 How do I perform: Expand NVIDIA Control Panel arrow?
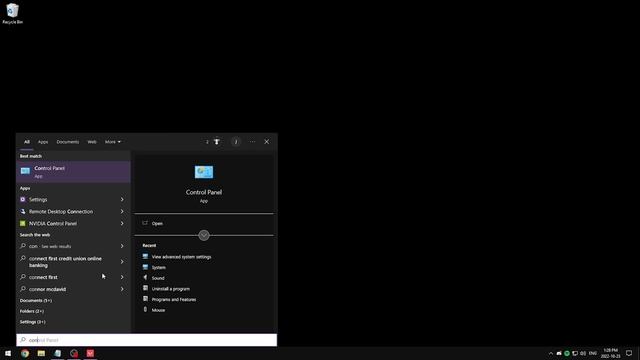tap(122, 224)
